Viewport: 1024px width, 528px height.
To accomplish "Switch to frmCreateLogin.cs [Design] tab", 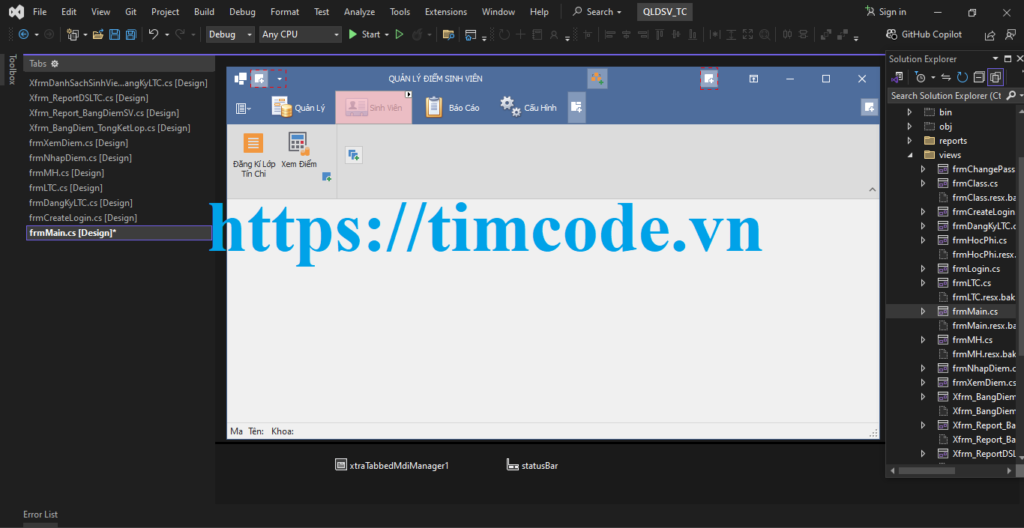I will point(84,218).
